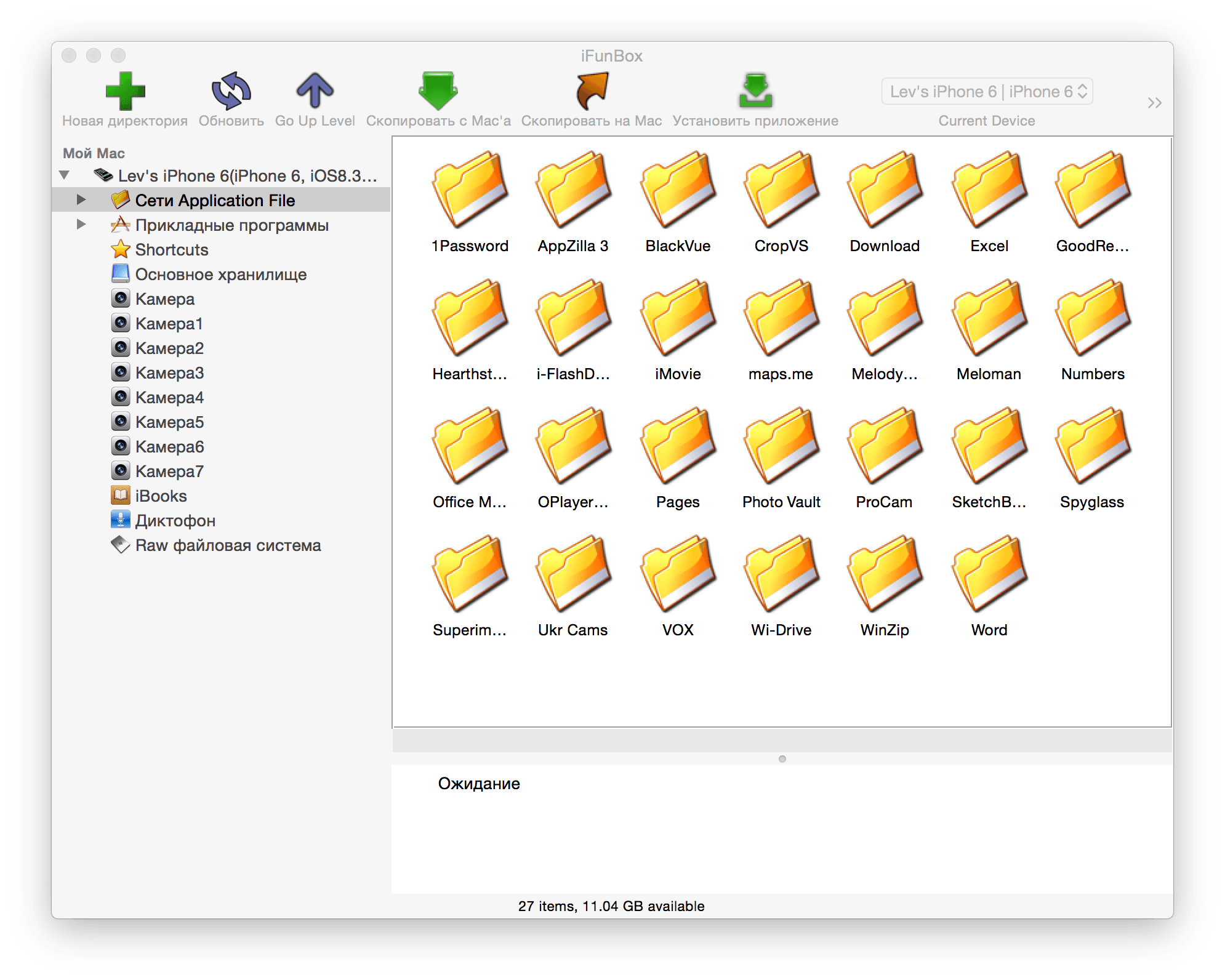
Task: Select the iMovie folder
Action: (678, 331)
